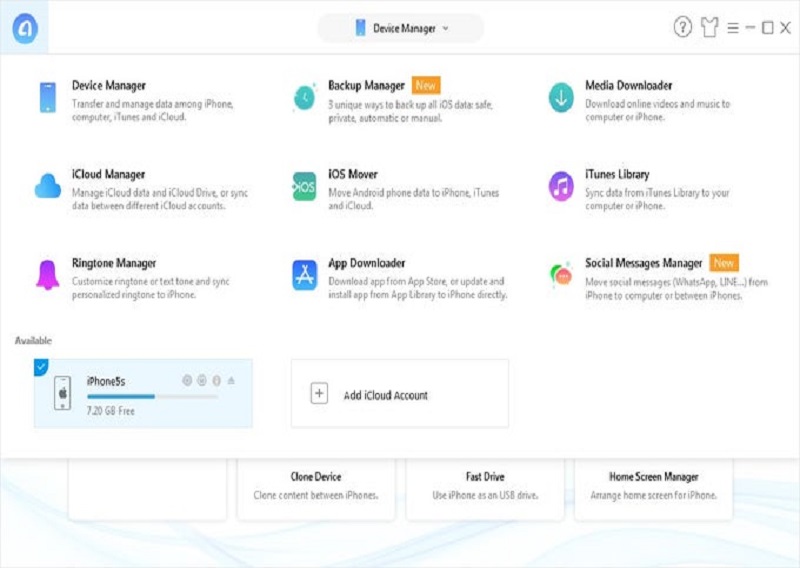
Task: Click the 7.20 GB Free text
Action: point(111,411)
